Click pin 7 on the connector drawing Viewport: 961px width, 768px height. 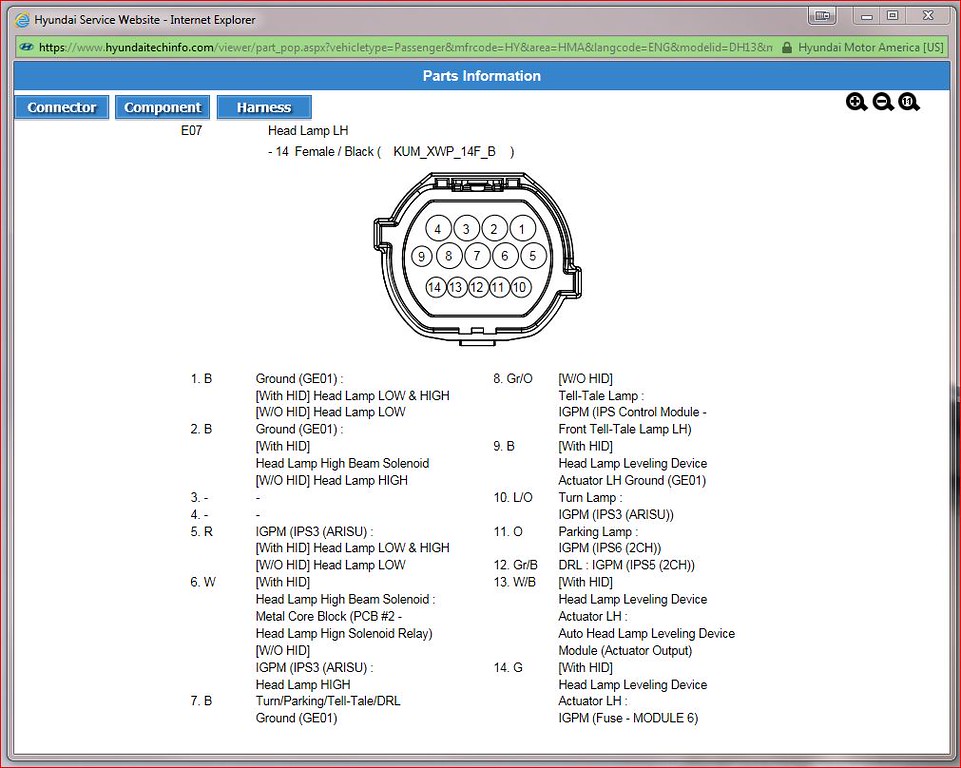click(477, 256)
